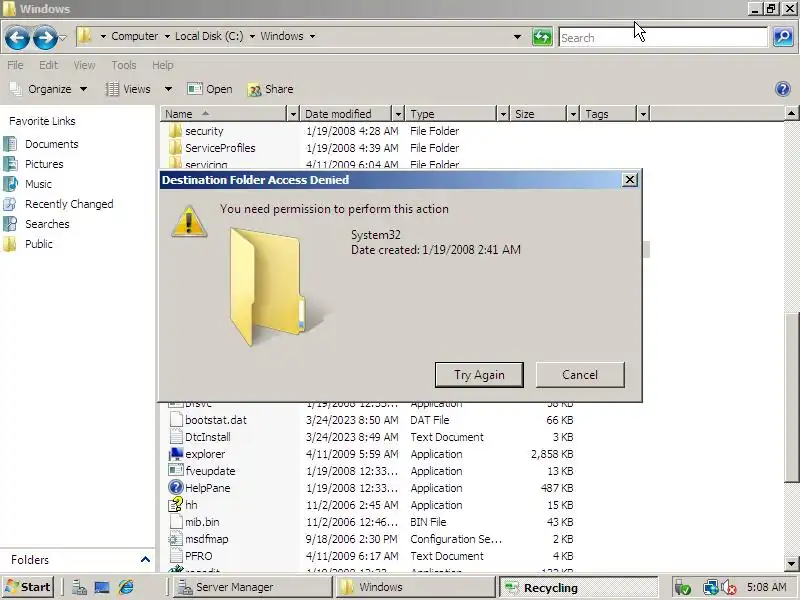The width and height of the screenshot is (800, 600).
Task: Click scrollbar up arrow in file list
Action: point(791,113)
